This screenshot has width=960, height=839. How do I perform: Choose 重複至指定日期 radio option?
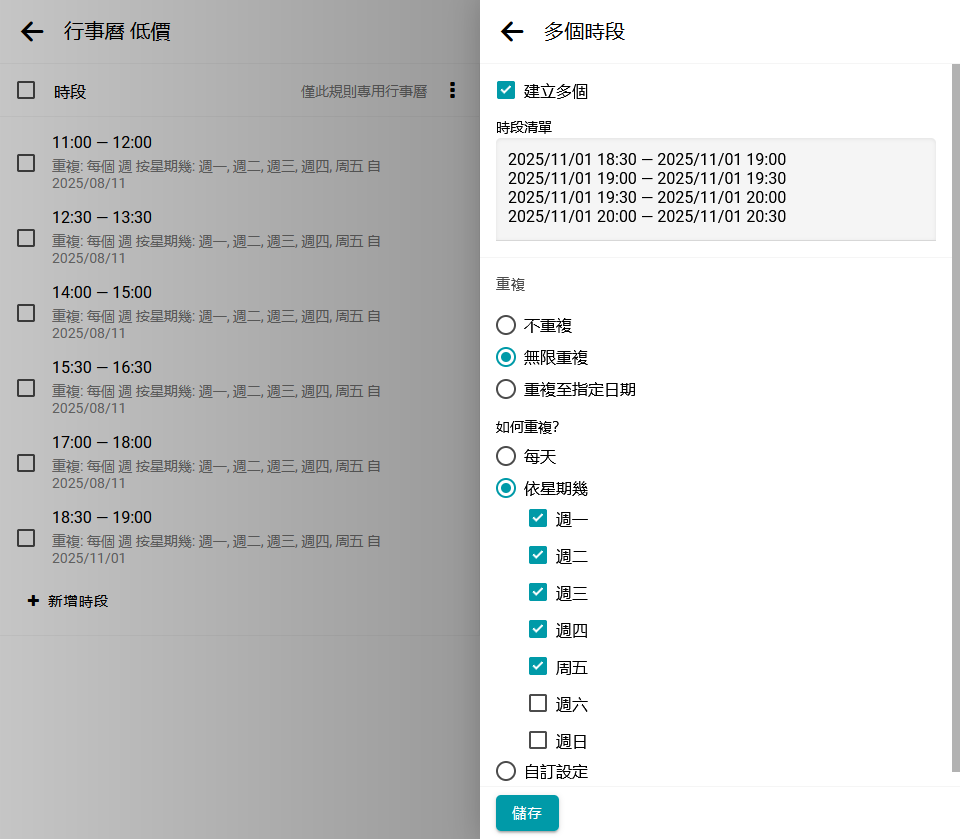point(506,389)
